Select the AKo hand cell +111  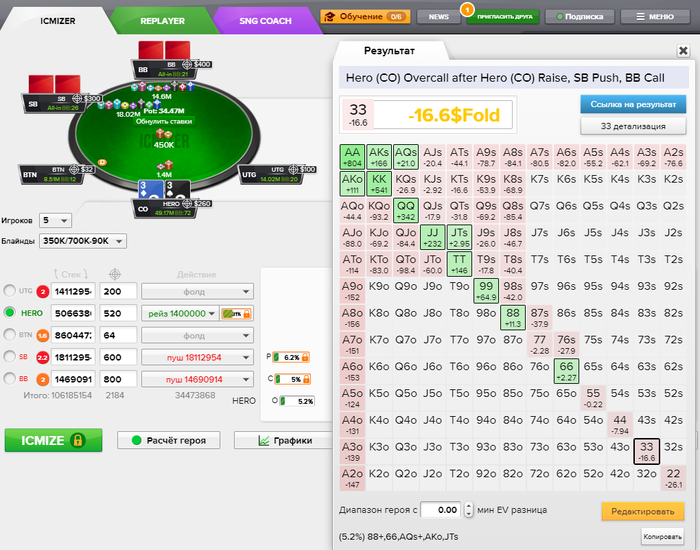click(x=352, y=183)
